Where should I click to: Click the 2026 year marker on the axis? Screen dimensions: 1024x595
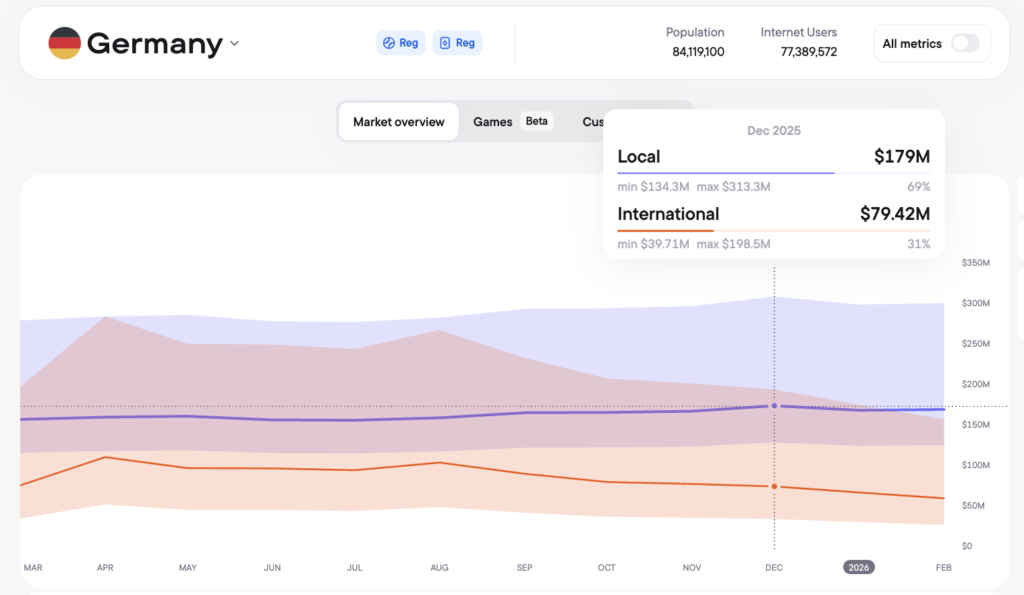click(859, 567)
